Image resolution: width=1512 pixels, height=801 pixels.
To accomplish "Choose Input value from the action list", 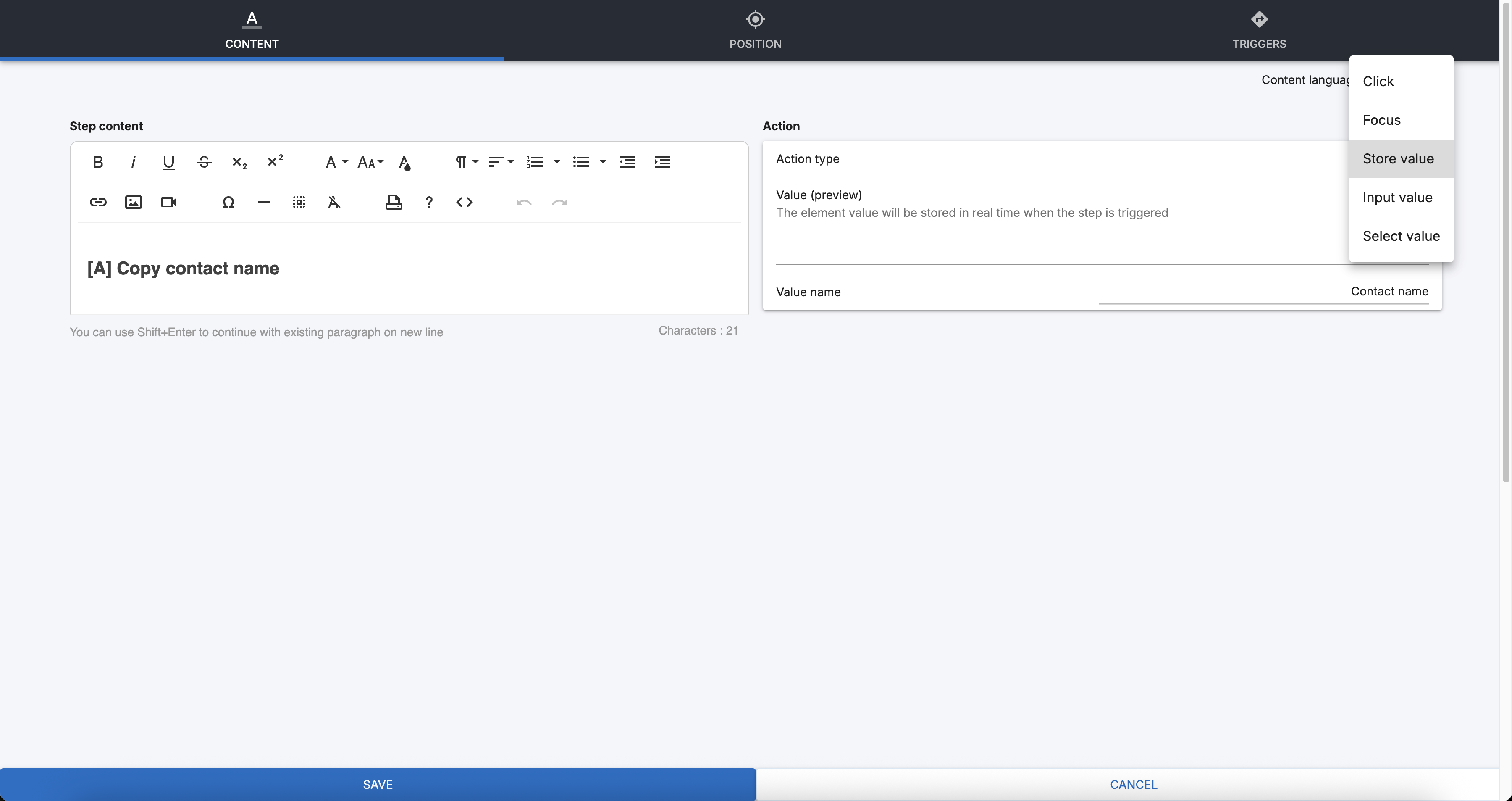I will coord(1397,198).
